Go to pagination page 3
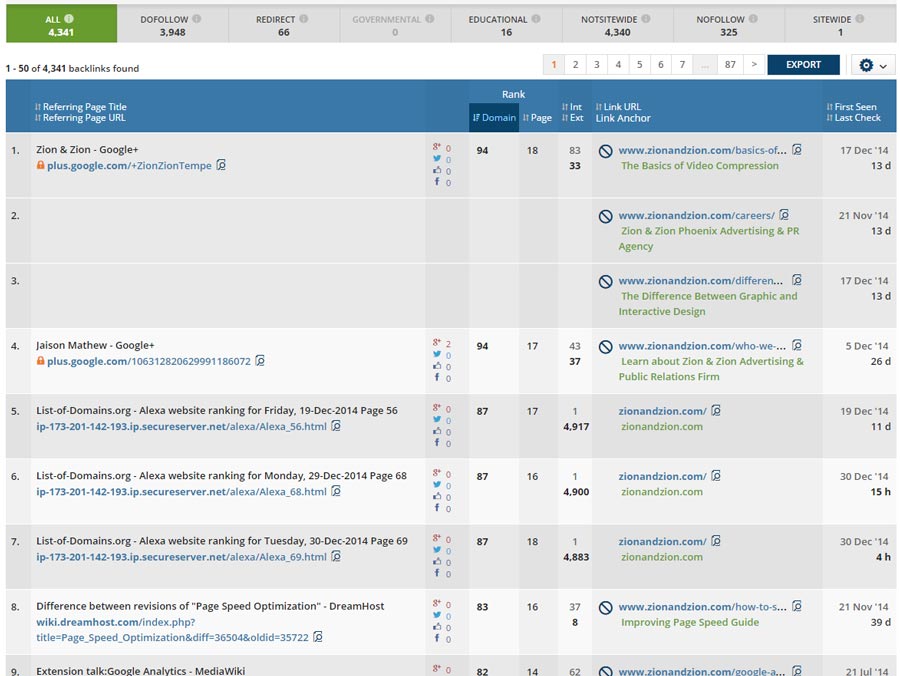Viewport: 900px width, 676px height. tap(596, 65)
